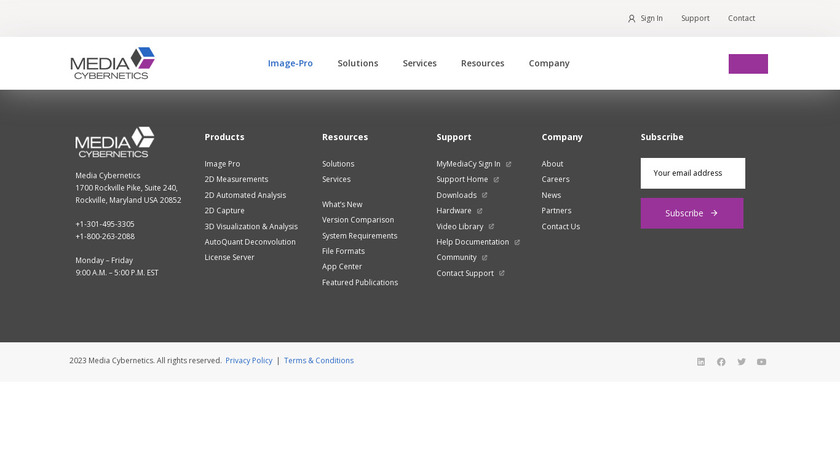Screen dimensions: 840x472
Task: Click the Media Cybernetics header logo
Action: 112,63
